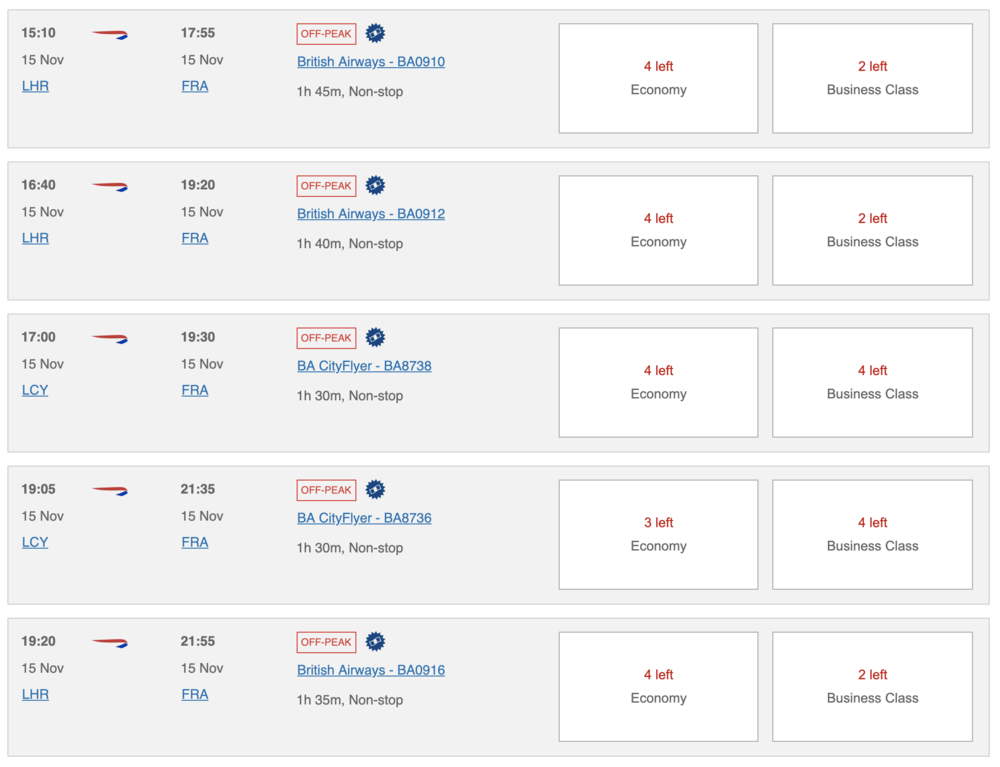Click the British Airways logo on the 19:20 flight
This screenshot has height=767, width=1000.
point(110,642)
